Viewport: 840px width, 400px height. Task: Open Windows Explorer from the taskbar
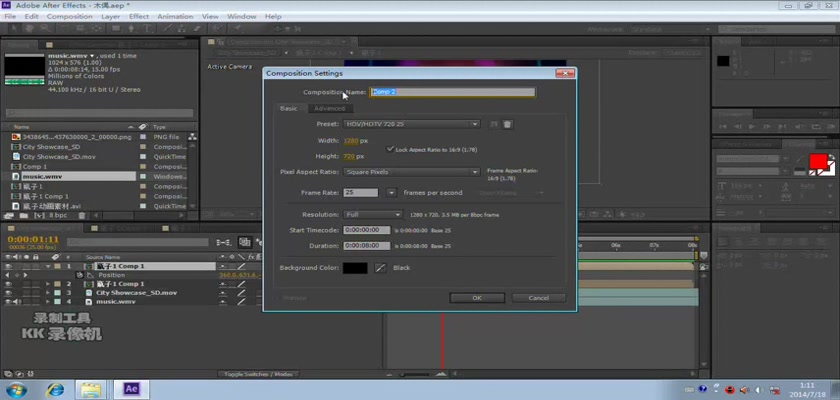[x=93, y=389]
